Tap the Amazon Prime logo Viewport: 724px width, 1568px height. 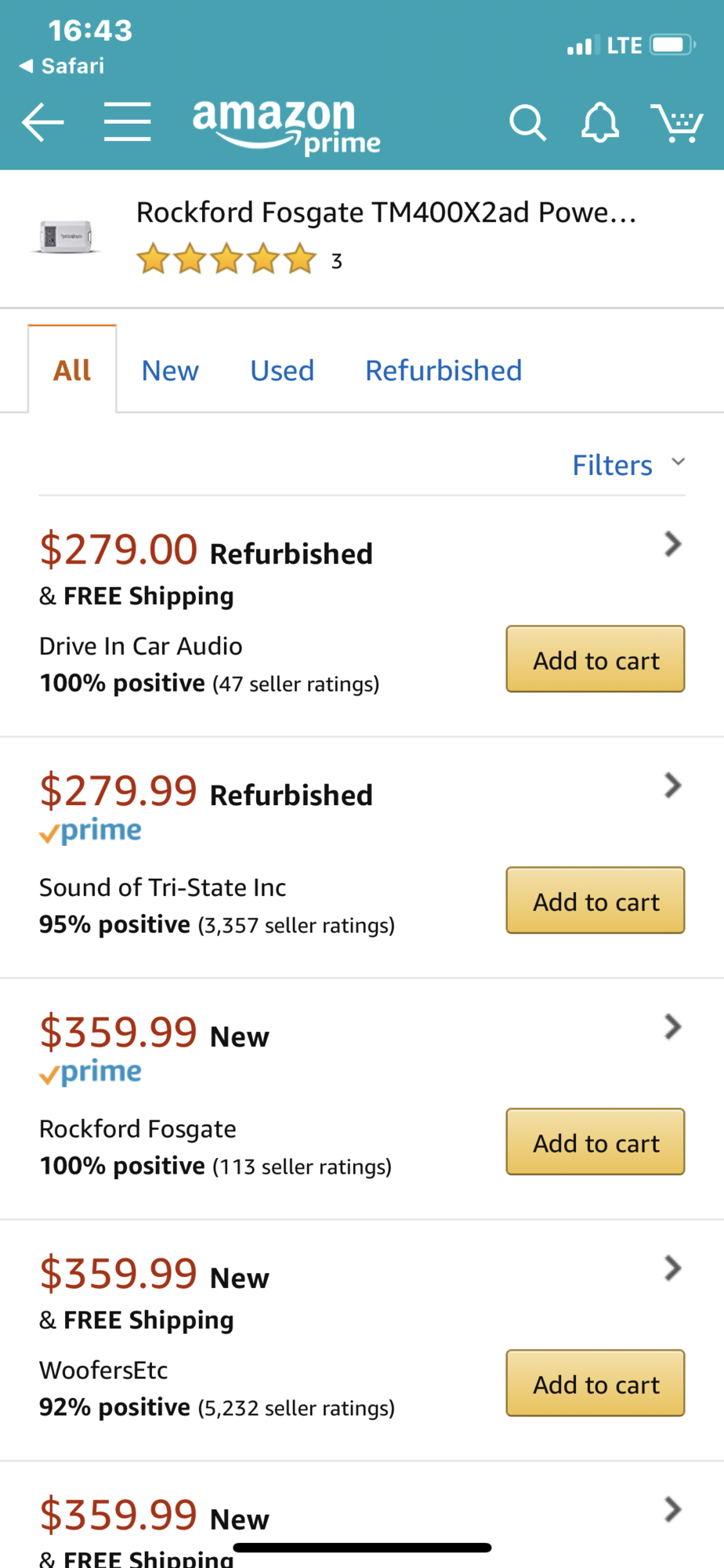coord(286,124)
